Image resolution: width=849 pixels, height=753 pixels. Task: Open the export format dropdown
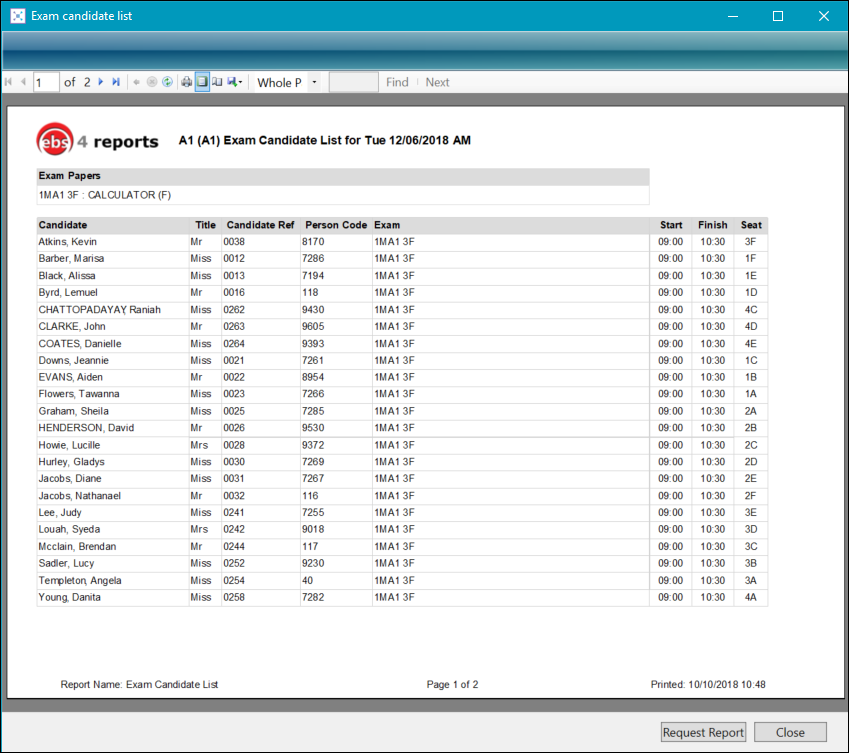[235, 82]
